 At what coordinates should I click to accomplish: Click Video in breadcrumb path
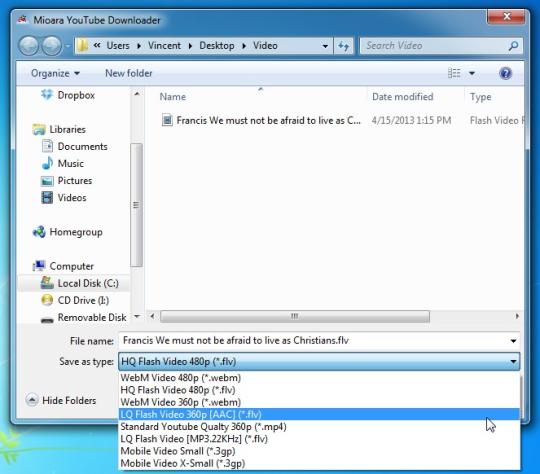pos(265,46)
